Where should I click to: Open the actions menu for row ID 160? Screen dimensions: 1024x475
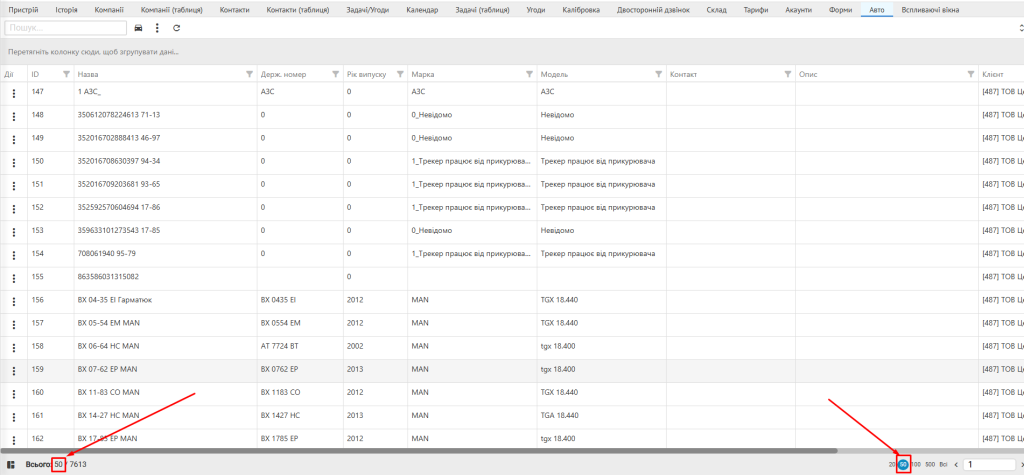[14, 394]
